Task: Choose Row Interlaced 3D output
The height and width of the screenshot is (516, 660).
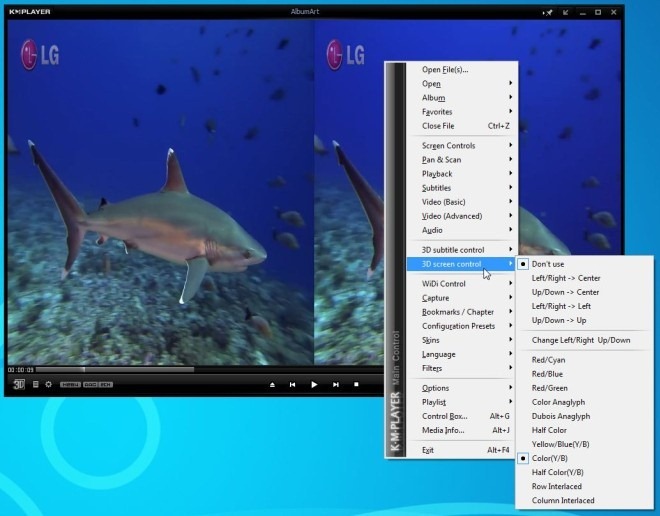Action: 585,487
